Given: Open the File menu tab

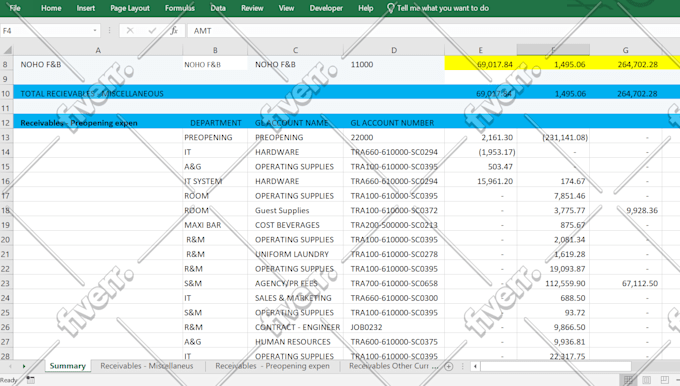Looking at the screenshot, I should pos(15,8).
